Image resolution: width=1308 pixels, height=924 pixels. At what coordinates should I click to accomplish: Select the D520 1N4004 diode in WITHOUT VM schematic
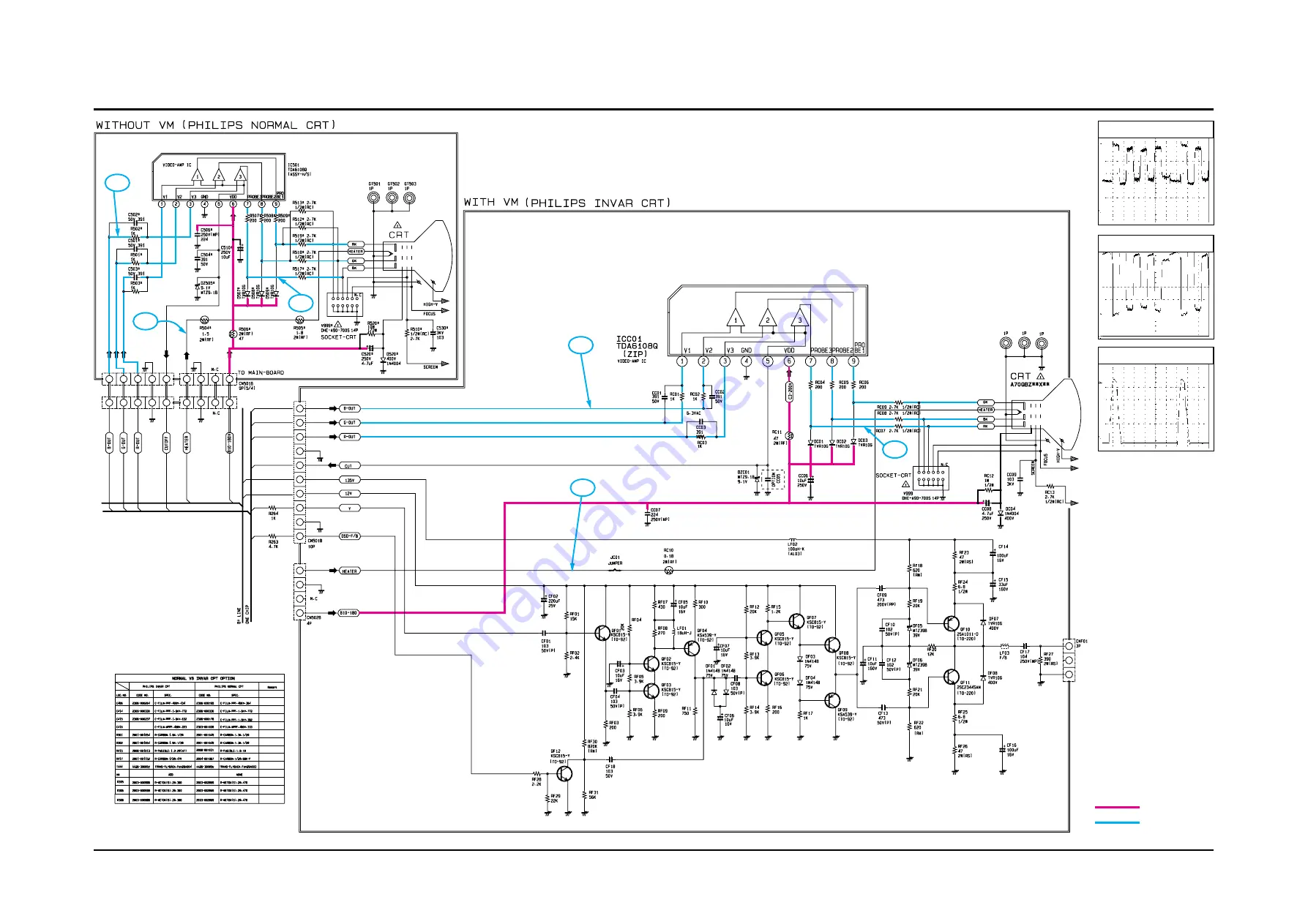point(384,358)
